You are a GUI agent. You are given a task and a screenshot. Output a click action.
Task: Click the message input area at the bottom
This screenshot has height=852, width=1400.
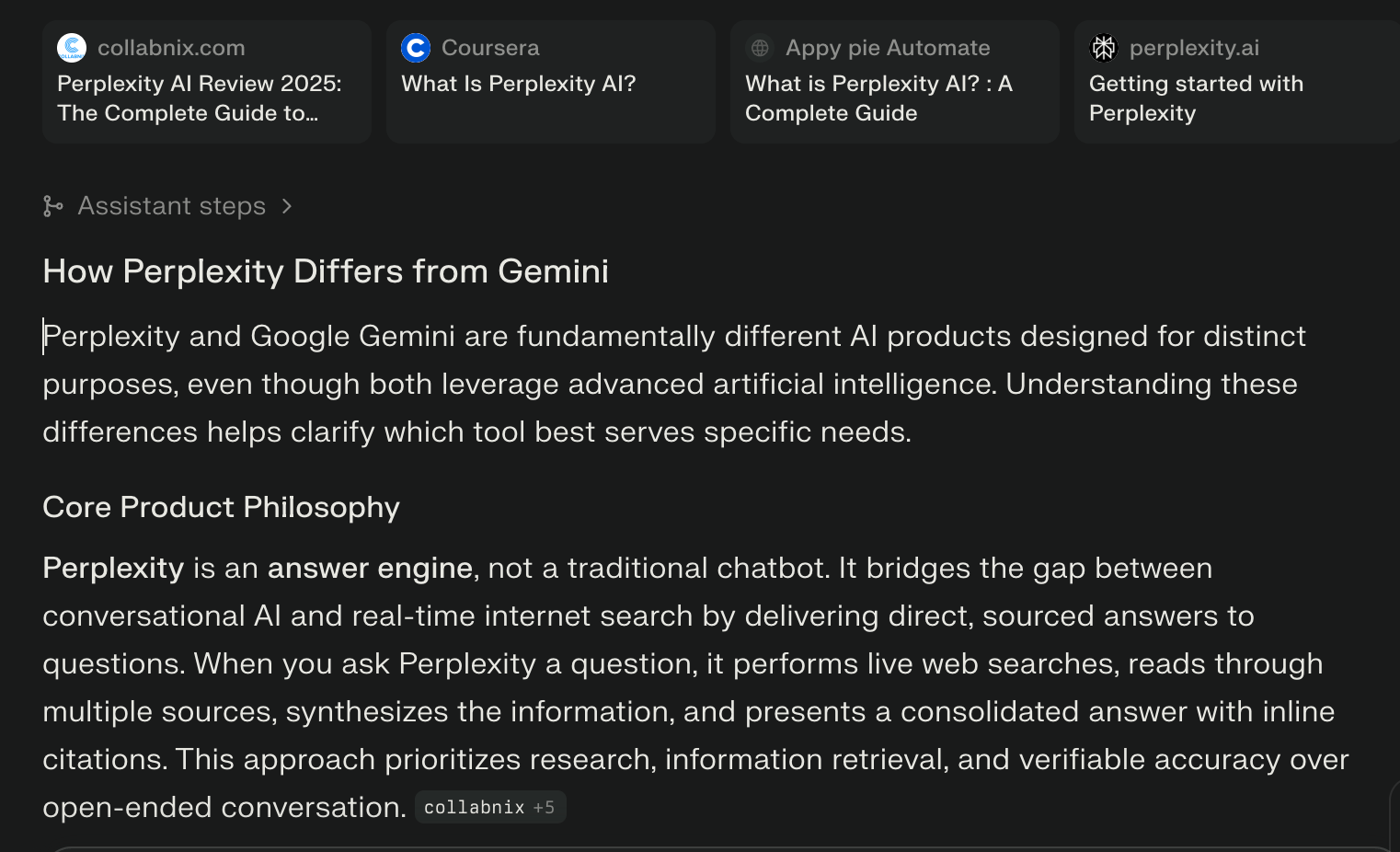click(699, 846)
